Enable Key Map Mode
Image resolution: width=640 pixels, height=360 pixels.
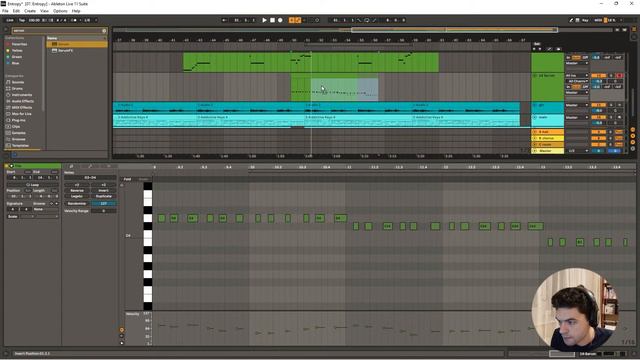point(585,20)
